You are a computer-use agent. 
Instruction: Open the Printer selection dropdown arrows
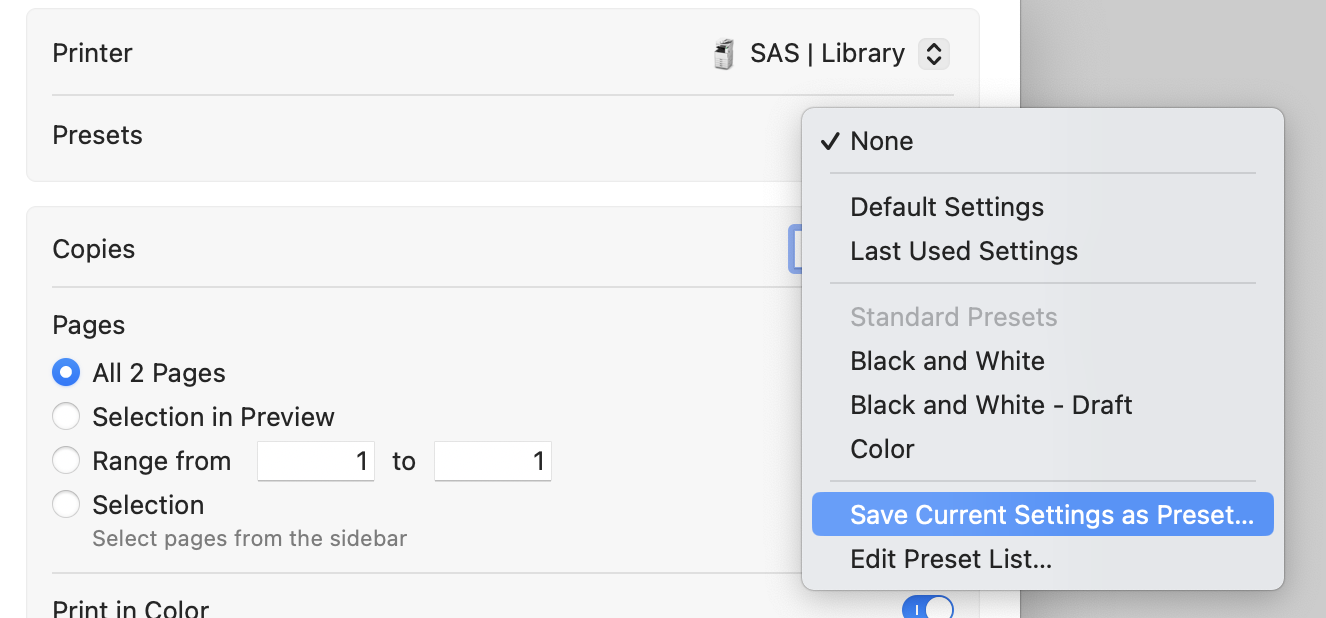(x=932, y=54)
